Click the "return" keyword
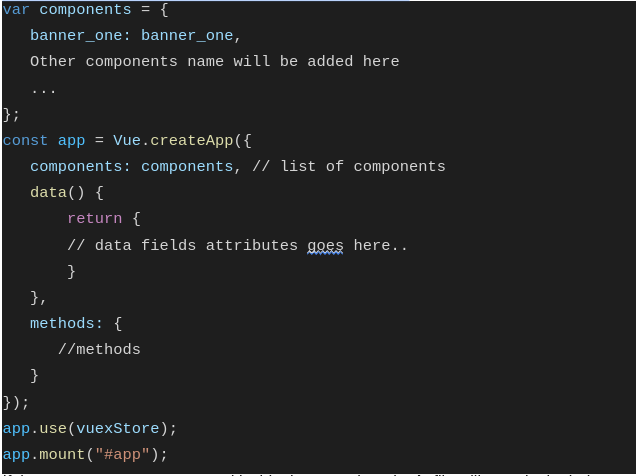Screen dimensions: 637x476 [x=94, y=219]
